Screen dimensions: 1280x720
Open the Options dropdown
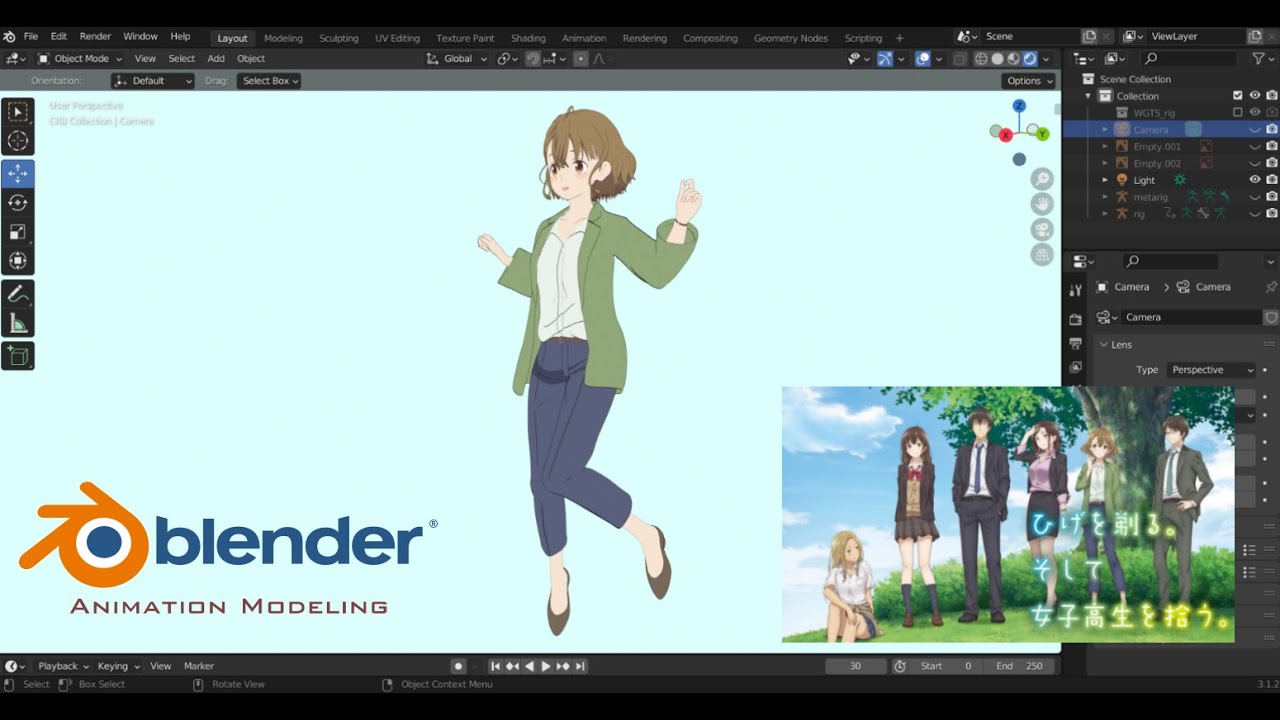tap(1029, 81)
